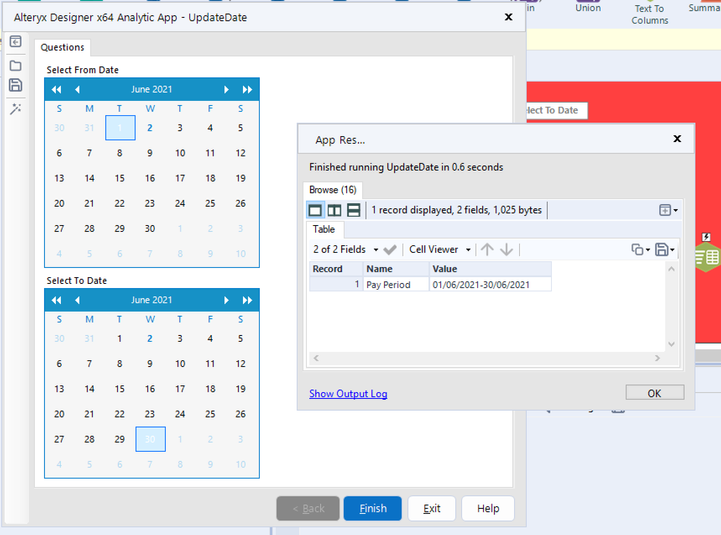Expand the save icon dropdown arrow

click(672, 250)
